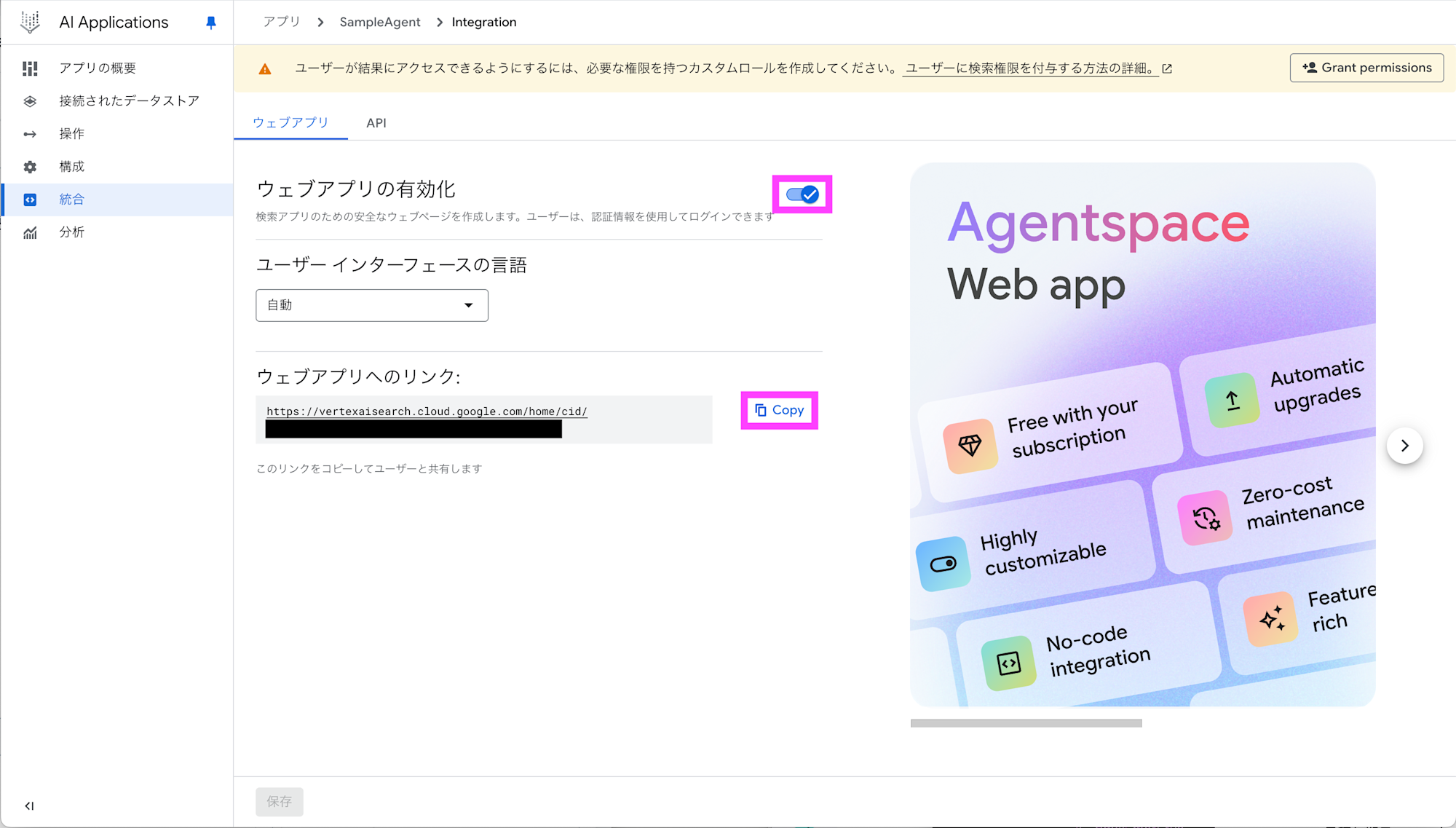Click the このリンクをコピーしてユーザーと共有します hint
The image size is (1456, 828).
pyautogui.click(x=369, y=468)
